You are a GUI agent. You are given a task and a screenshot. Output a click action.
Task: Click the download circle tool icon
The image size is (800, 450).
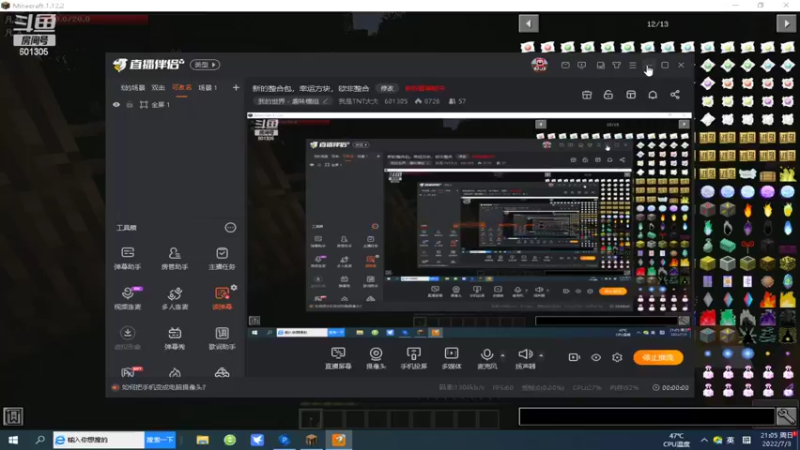tap(128, 333)
